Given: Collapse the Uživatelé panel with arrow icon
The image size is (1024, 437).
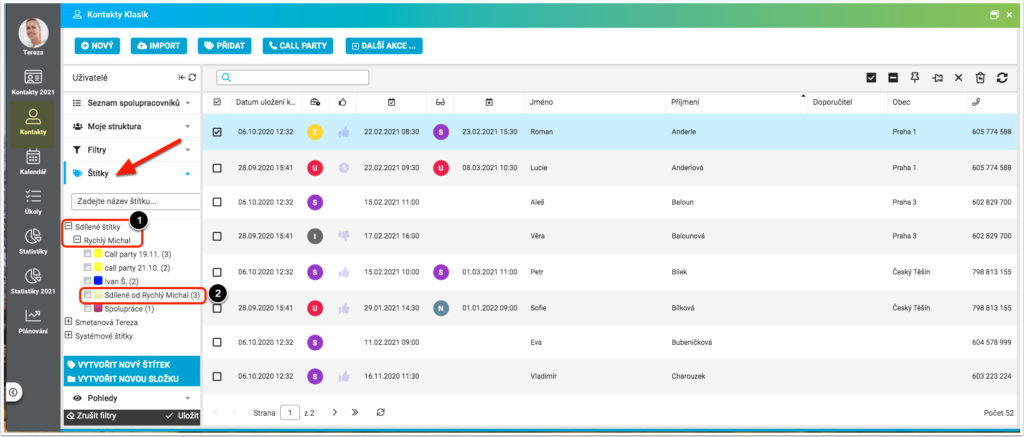Looking at the screenshot, I should 182,78.
